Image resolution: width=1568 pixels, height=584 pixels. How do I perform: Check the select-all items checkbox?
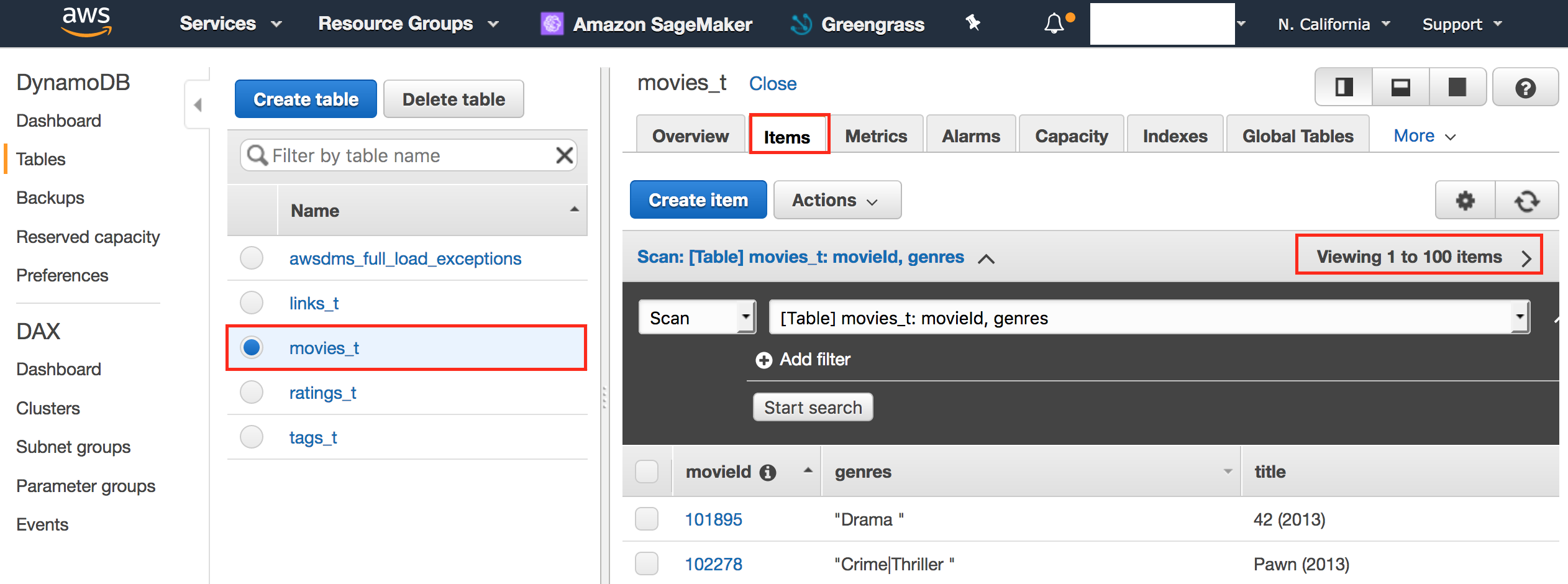647,472
